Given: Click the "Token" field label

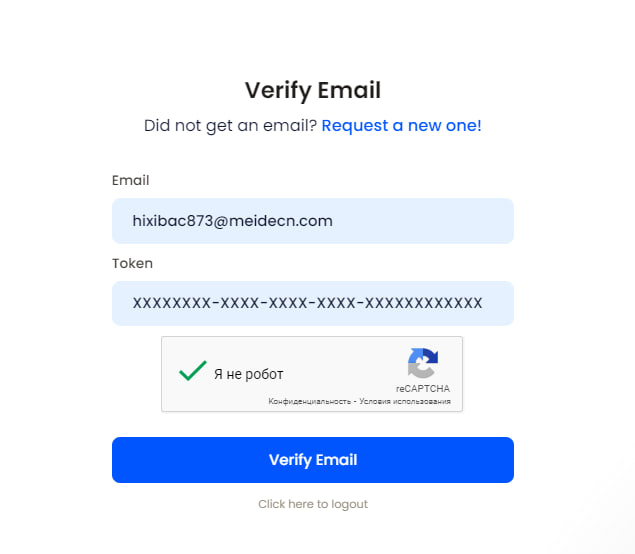Looking at the screenshot, I should pyautogui.click(x=132, y=264).
